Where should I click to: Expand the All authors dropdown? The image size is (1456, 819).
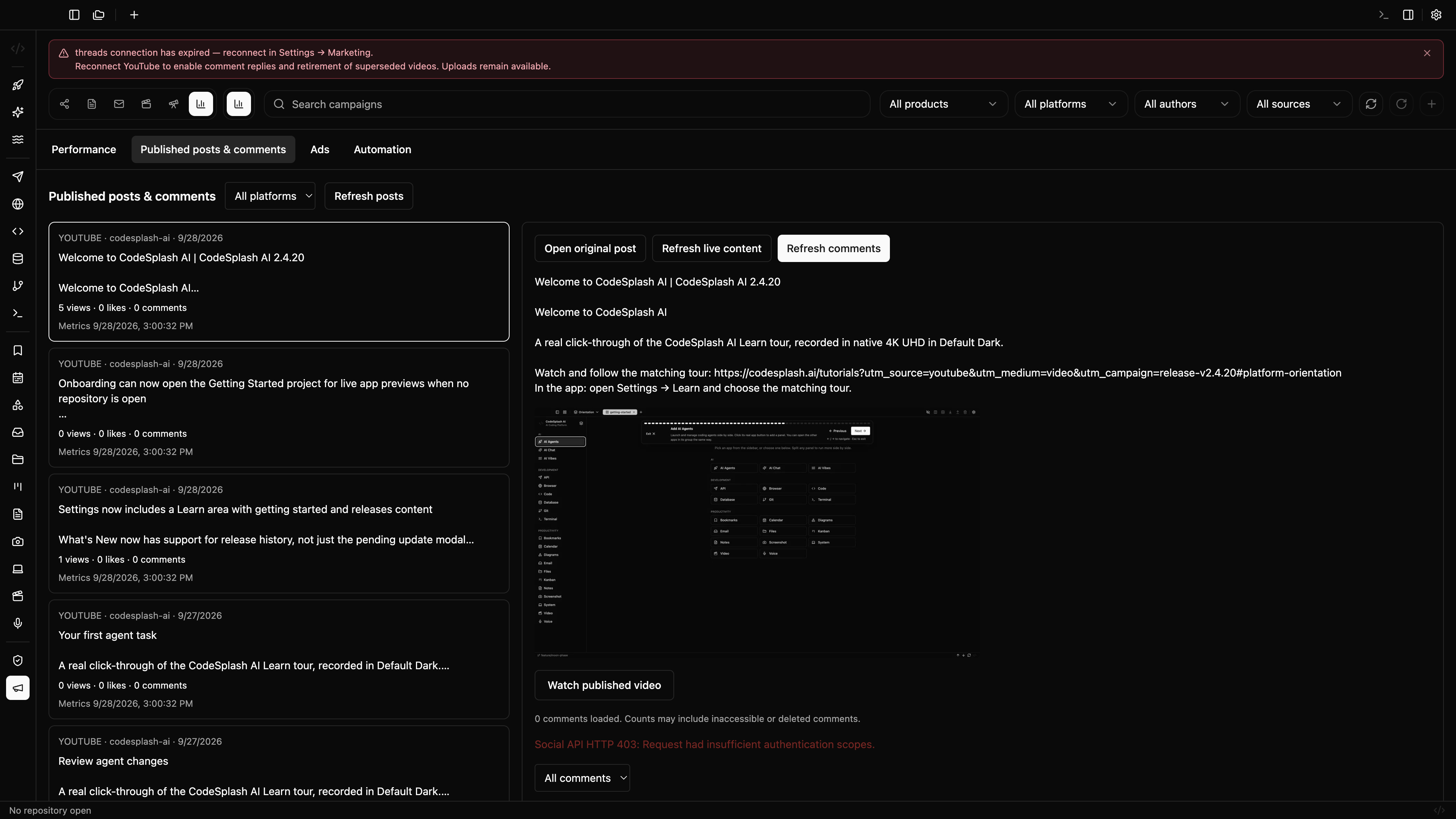click(x=1187, y=104)
